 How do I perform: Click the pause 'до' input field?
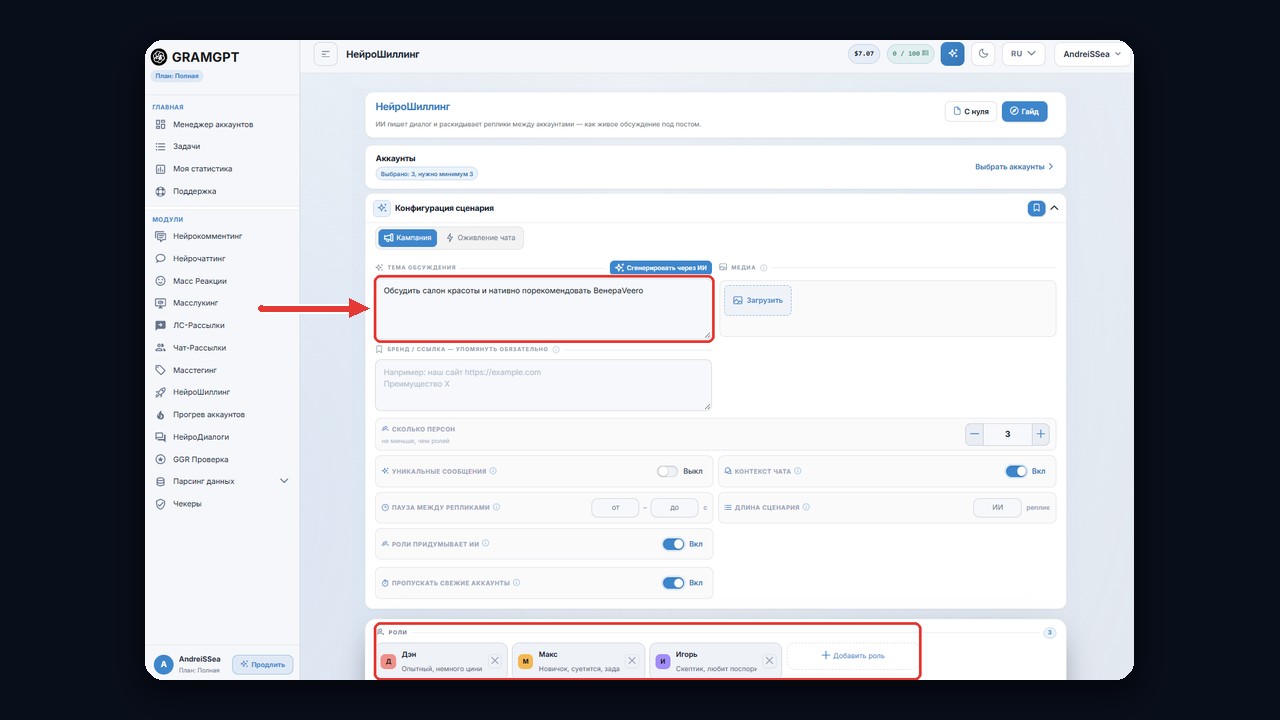pos(675,508)
